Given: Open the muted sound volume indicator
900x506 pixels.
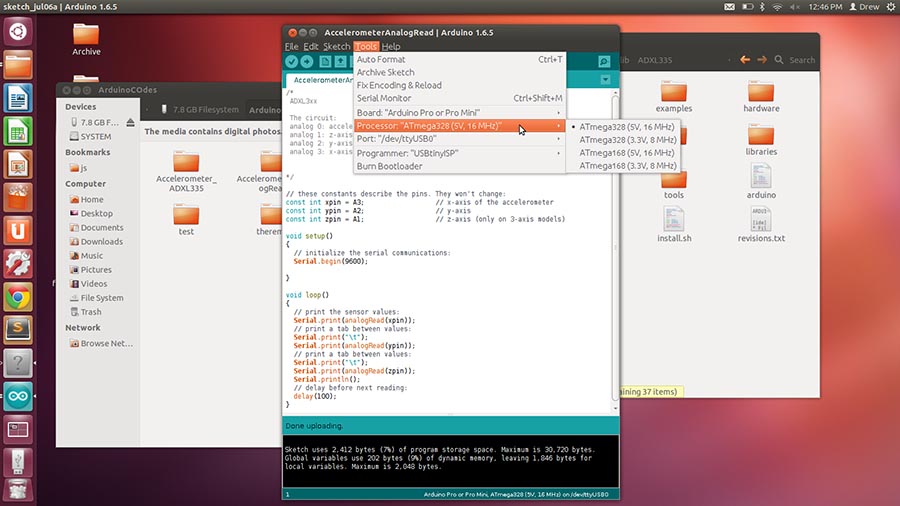Looking at the screenshot, I should tap(794, 7).
